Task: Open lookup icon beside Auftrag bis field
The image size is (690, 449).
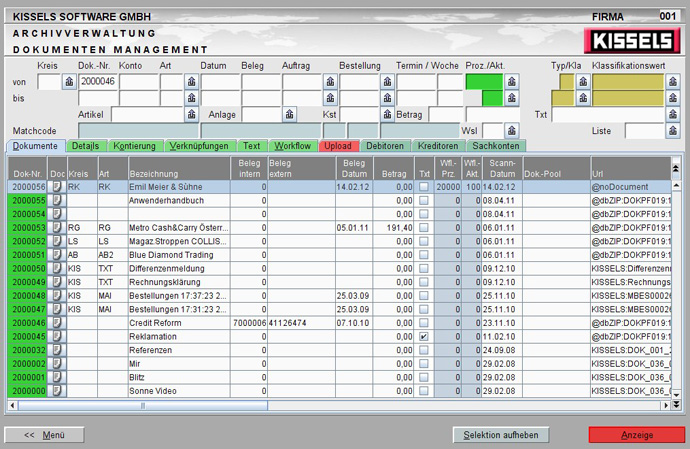Action: 330,98
